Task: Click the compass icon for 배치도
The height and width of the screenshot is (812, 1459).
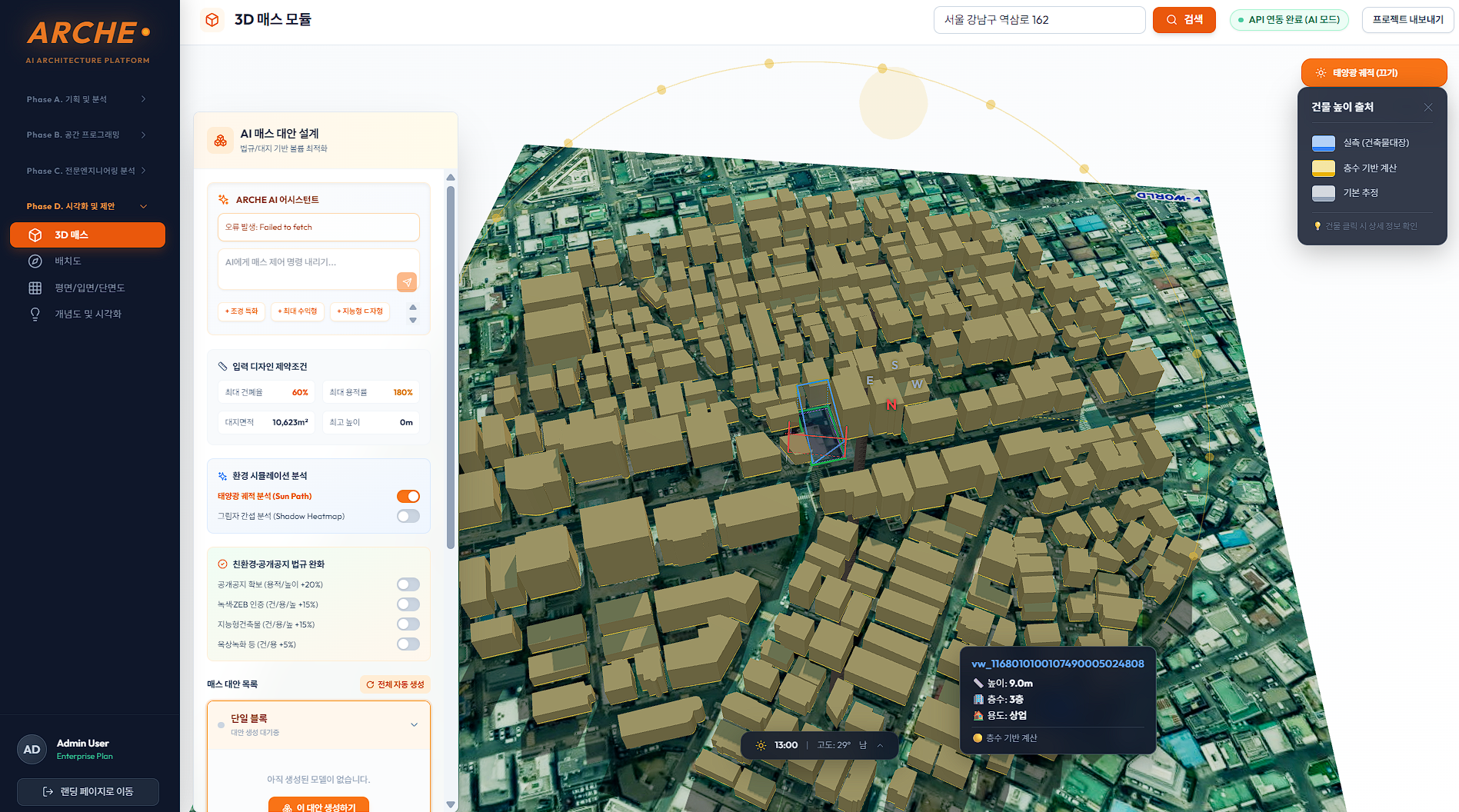Action: (35, 261)
